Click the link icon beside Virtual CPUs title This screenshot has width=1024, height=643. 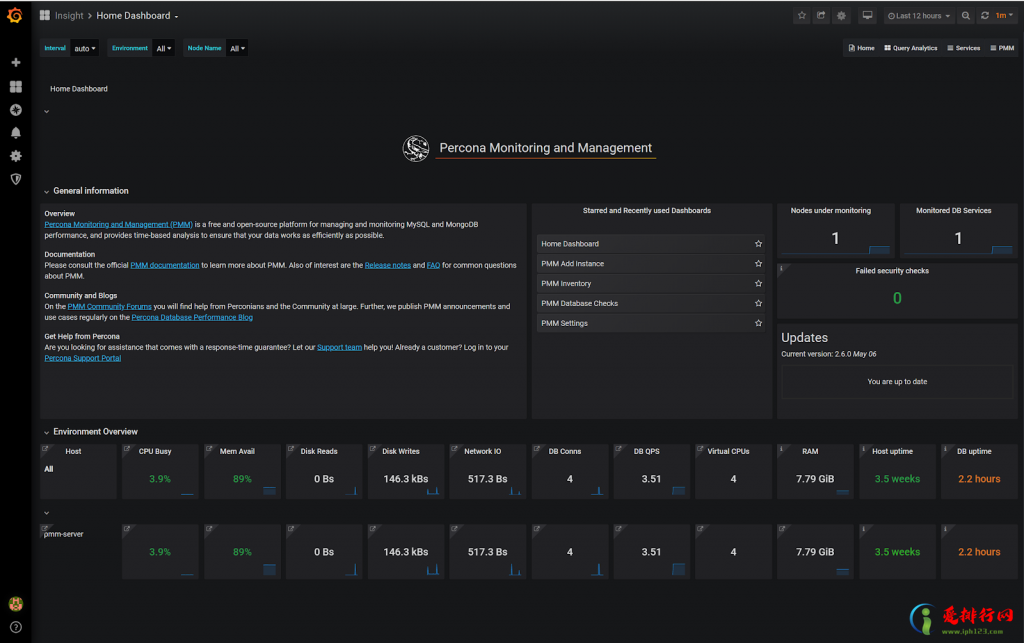click(700, 449)
